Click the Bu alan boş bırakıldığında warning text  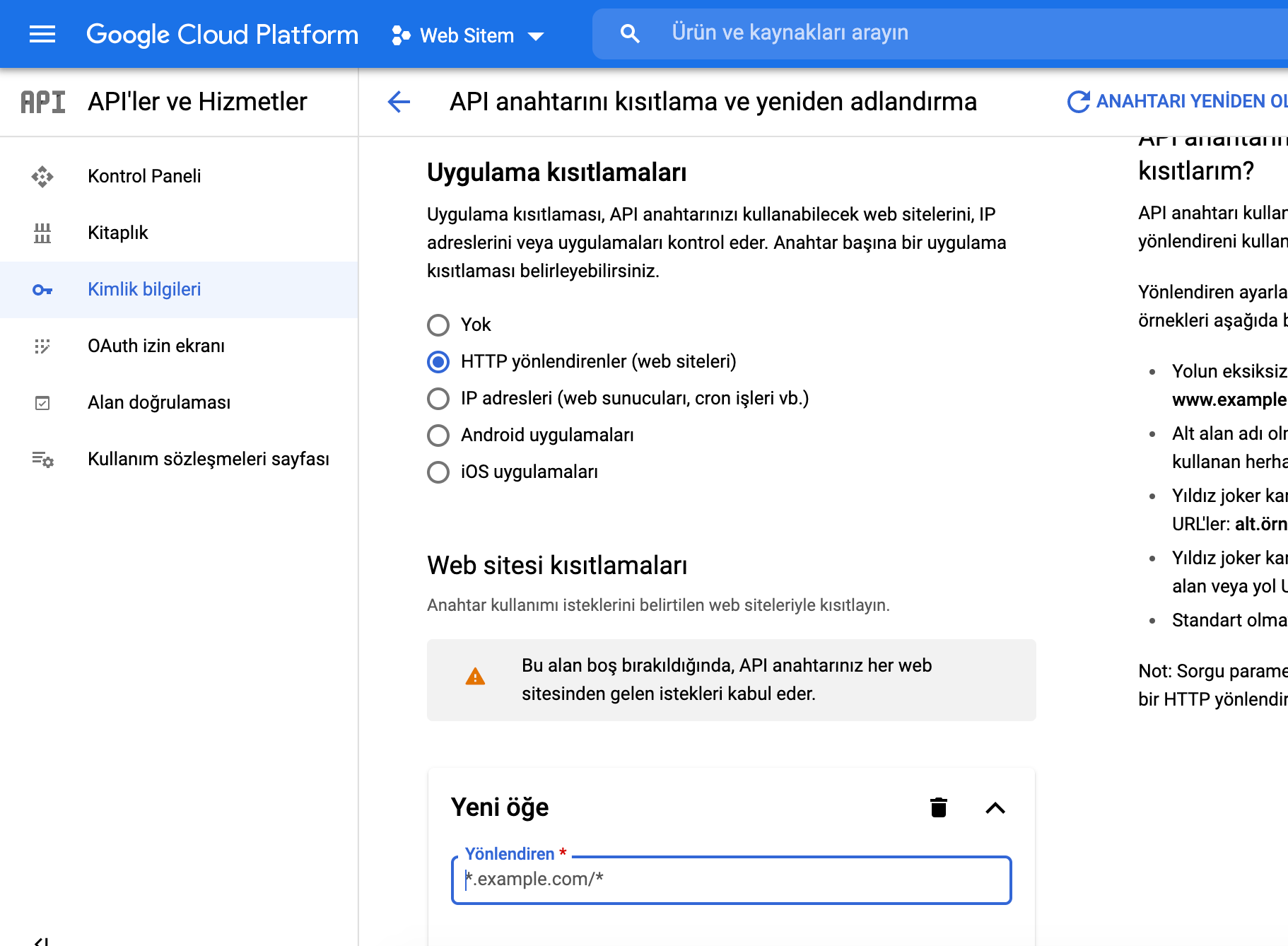727,679
